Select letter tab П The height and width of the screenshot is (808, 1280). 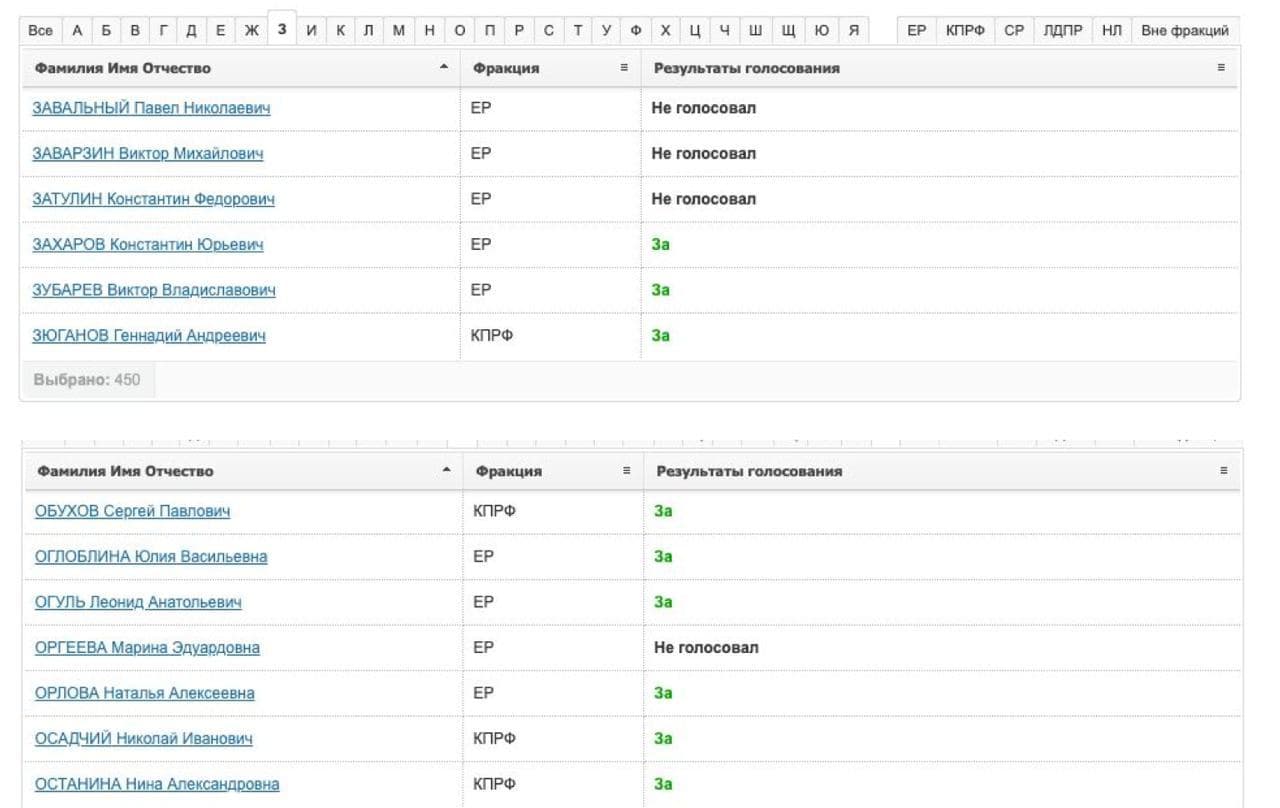point(489,31)
